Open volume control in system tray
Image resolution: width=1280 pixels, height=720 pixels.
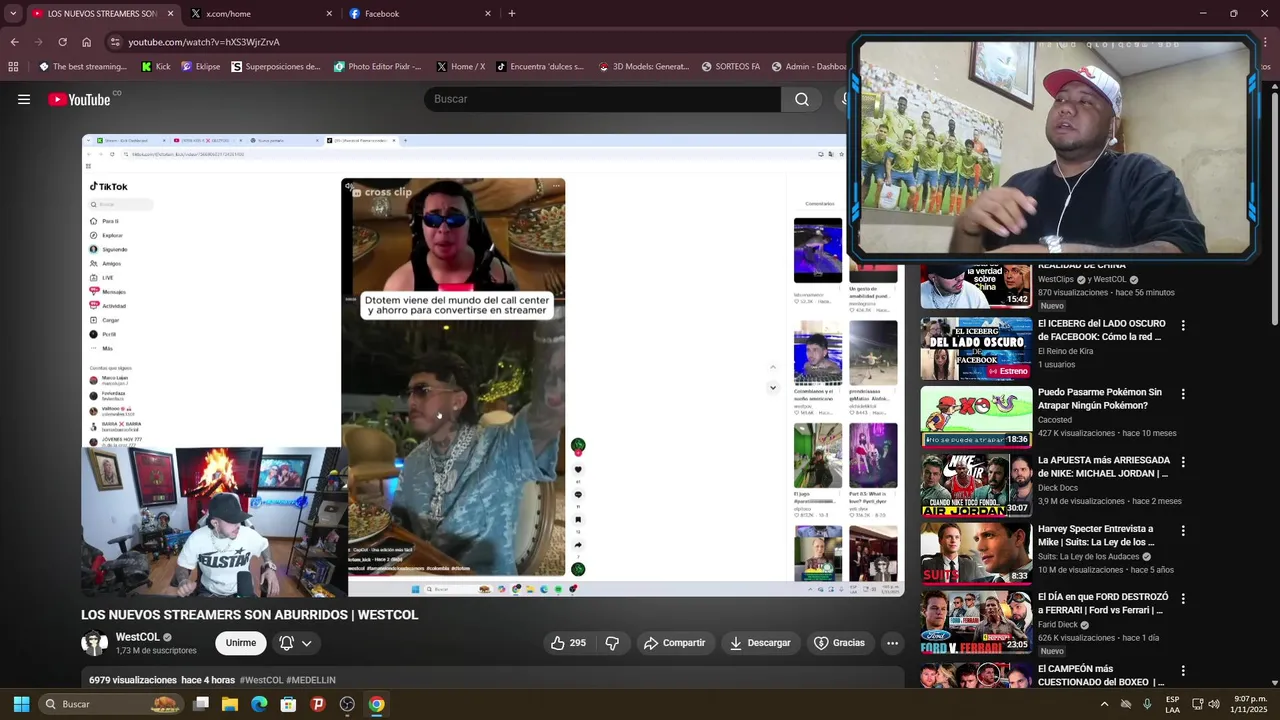[x=1214, y=704]
